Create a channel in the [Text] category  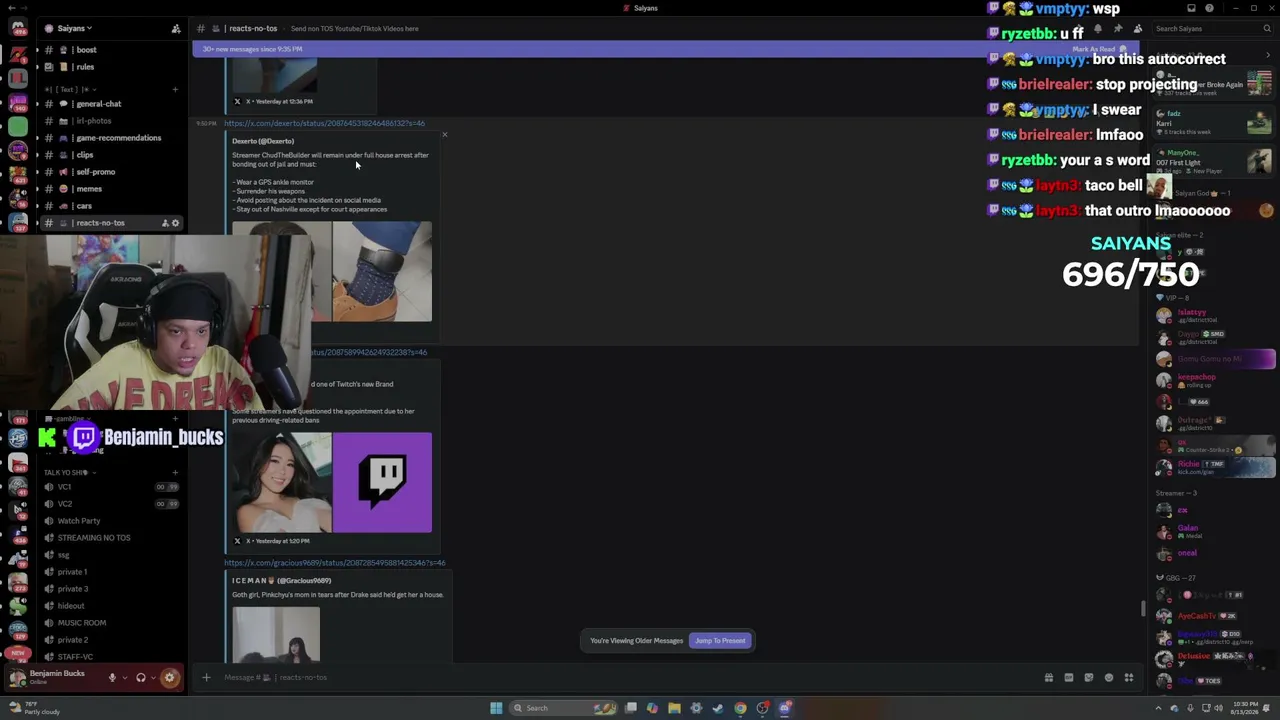[x=175, y=90]
